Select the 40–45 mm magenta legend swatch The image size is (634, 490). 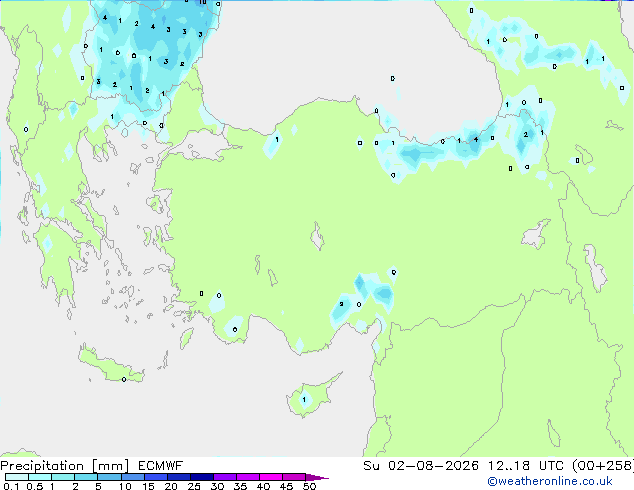point(271,477)
